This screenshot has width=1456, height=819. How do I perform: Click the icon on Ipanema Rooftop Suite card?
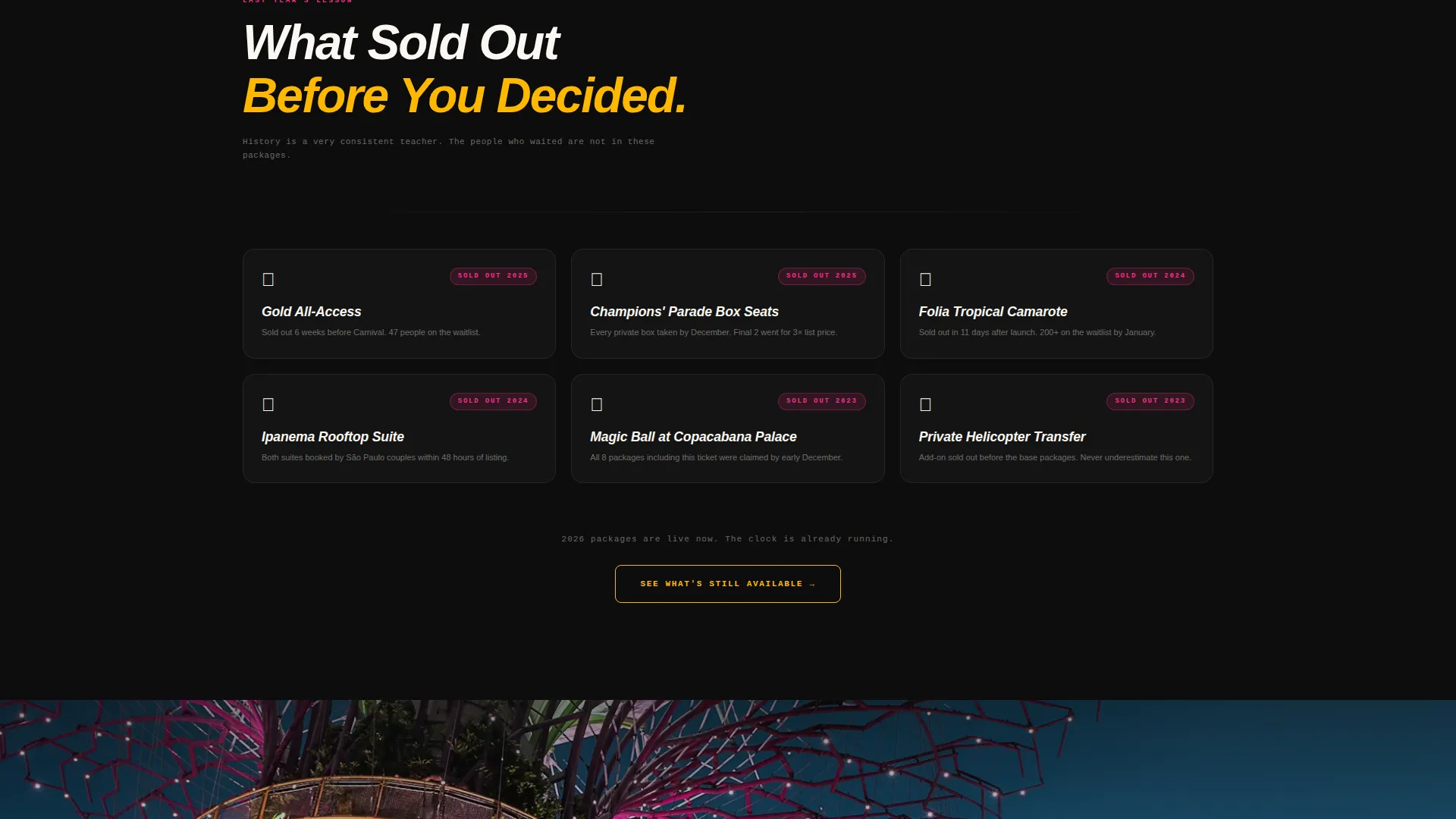(x=268, y=405)
